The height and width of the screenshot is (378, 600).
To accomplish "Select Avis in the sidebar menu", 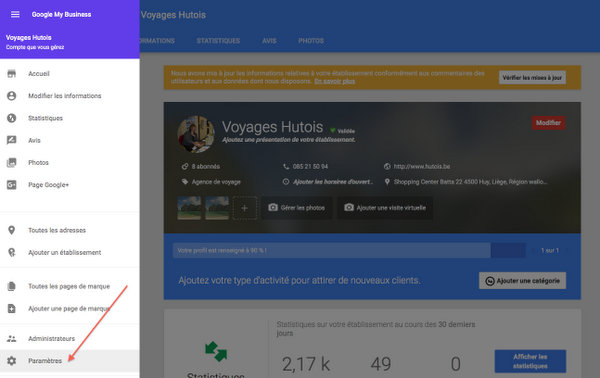I will click(x=70, y=140).
